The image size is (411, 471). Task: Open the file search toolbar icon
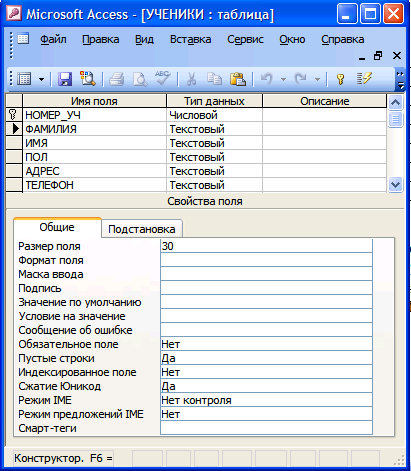(87, 79)
